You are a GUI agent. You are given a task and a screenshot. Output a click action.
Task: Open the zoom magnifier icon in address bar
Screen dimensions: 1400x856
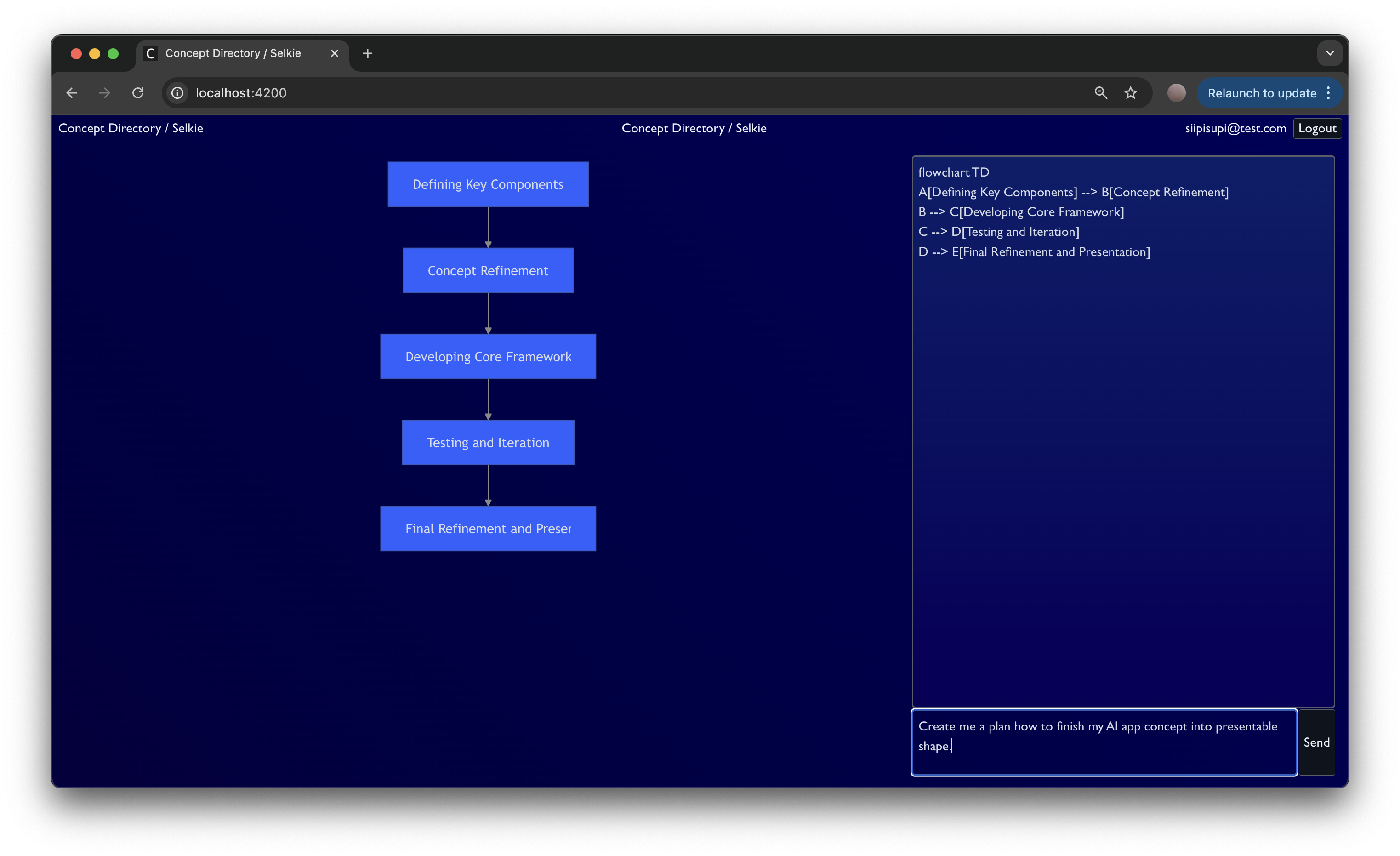click(1101, 93)
